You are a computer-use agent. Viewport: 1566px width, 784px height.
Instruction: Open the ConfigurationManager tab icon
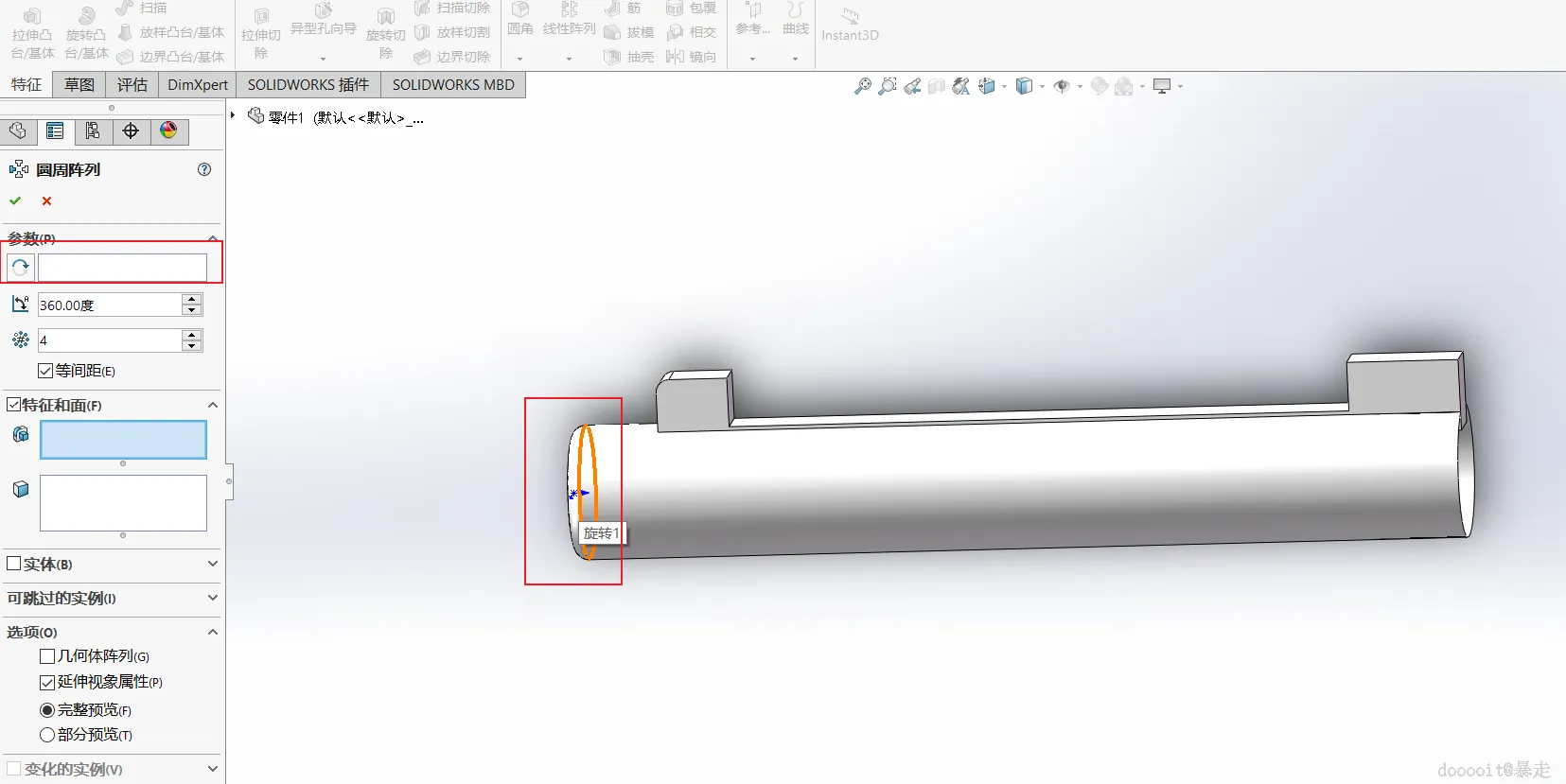tap(93, 131)
